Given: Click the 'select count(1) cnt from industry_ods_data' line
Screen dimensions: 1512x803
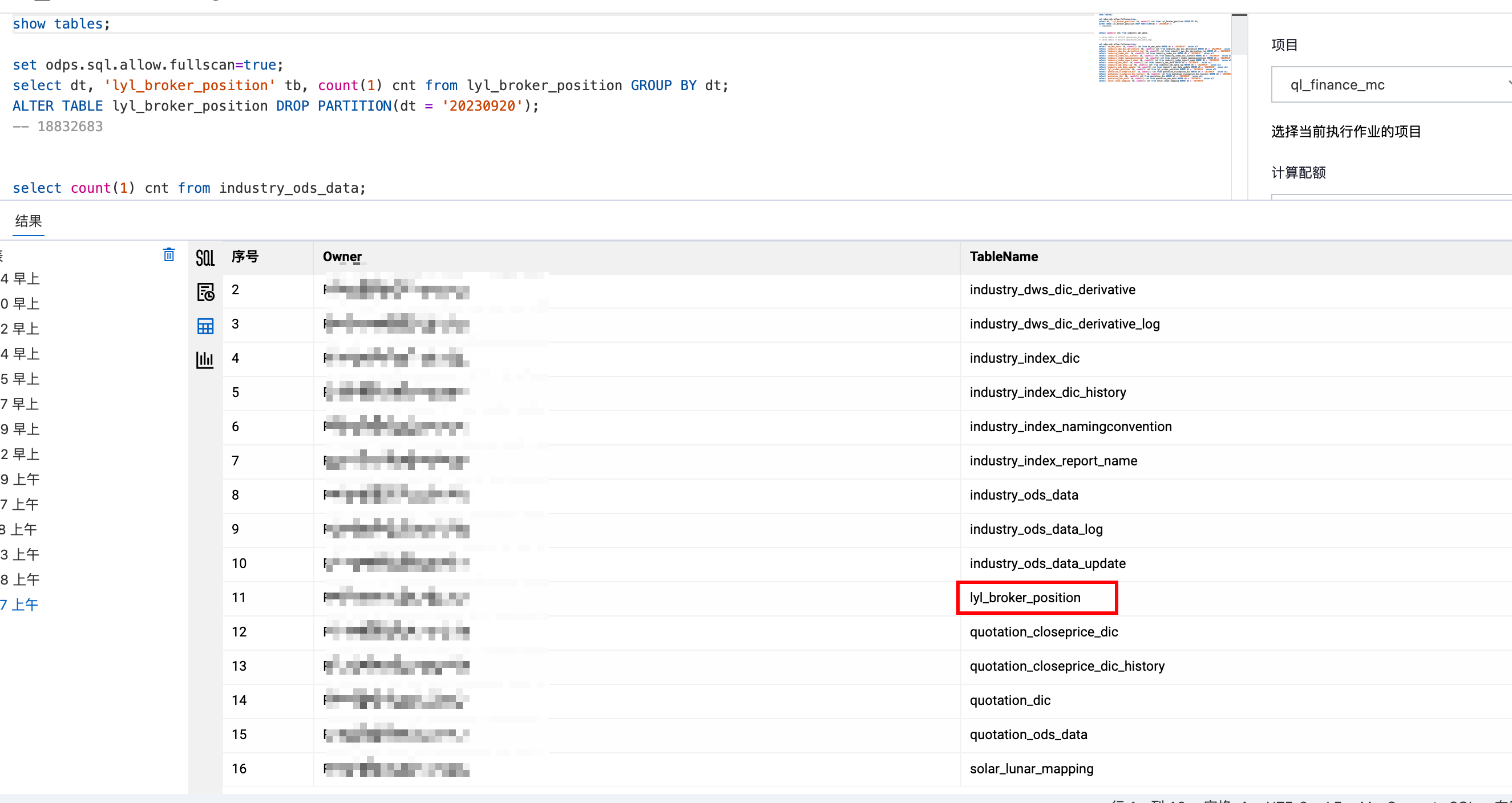Looking at the screenshot, I should coord(189,188).
